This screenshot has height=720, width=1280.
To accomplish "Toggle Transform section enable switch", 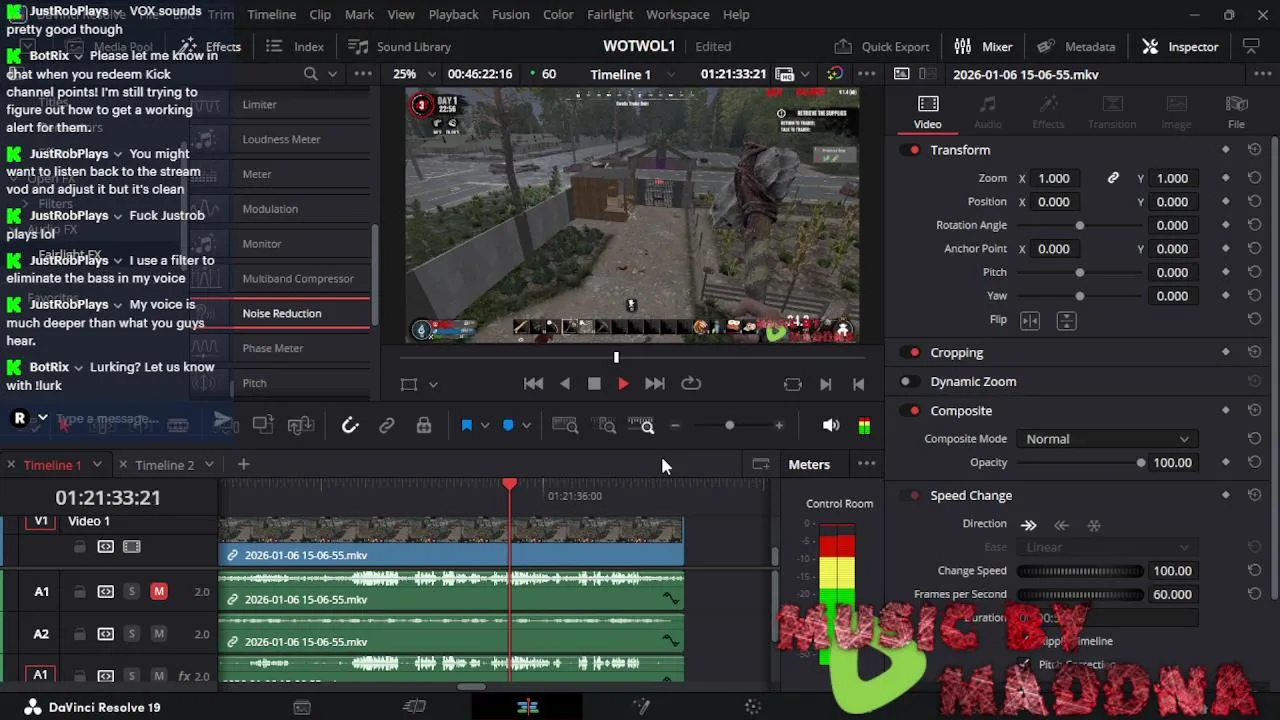I will (x=910, y=150).
